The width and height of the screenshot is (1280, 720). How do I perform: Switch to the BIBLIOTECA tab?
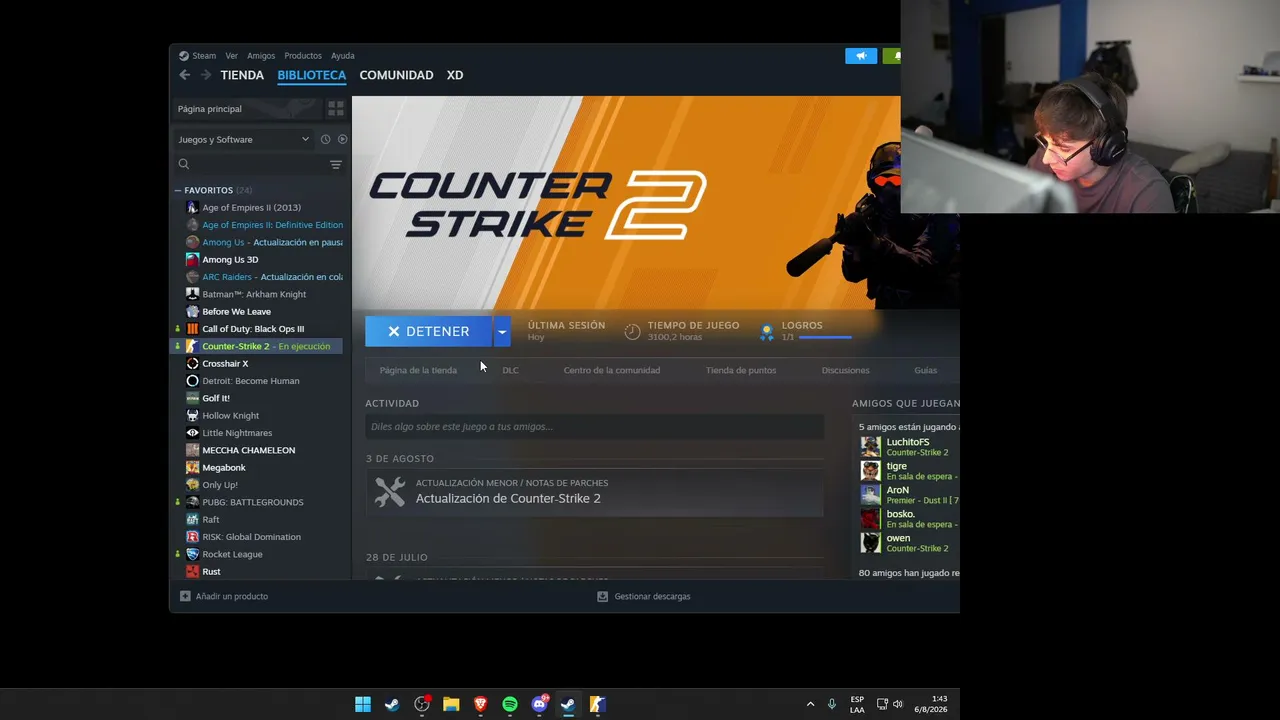click(312, 75)
